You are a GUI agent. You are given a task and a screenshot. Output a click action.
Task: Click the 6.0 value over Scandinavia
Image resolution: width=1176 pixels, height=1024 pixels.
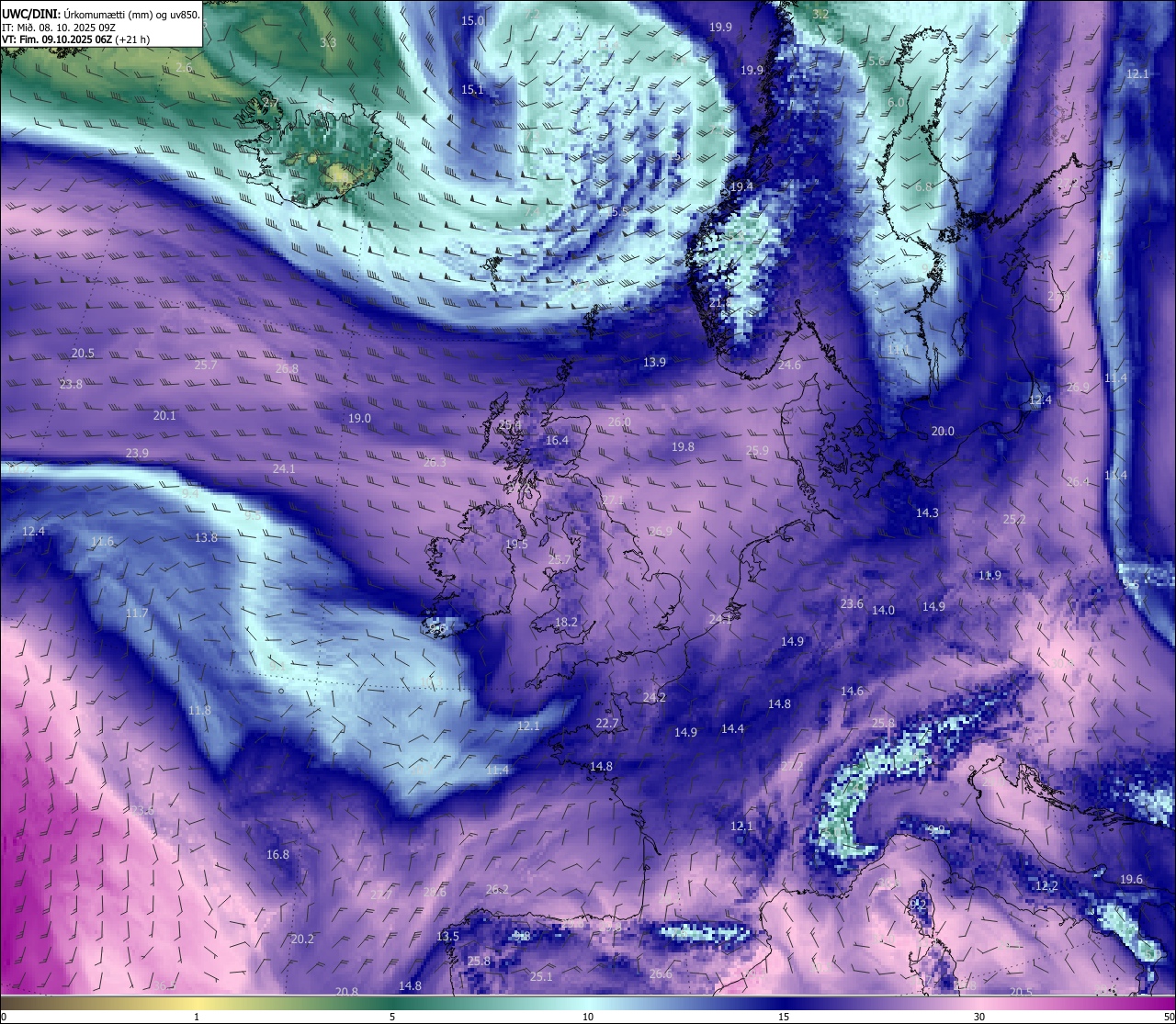tap(896, 103)
